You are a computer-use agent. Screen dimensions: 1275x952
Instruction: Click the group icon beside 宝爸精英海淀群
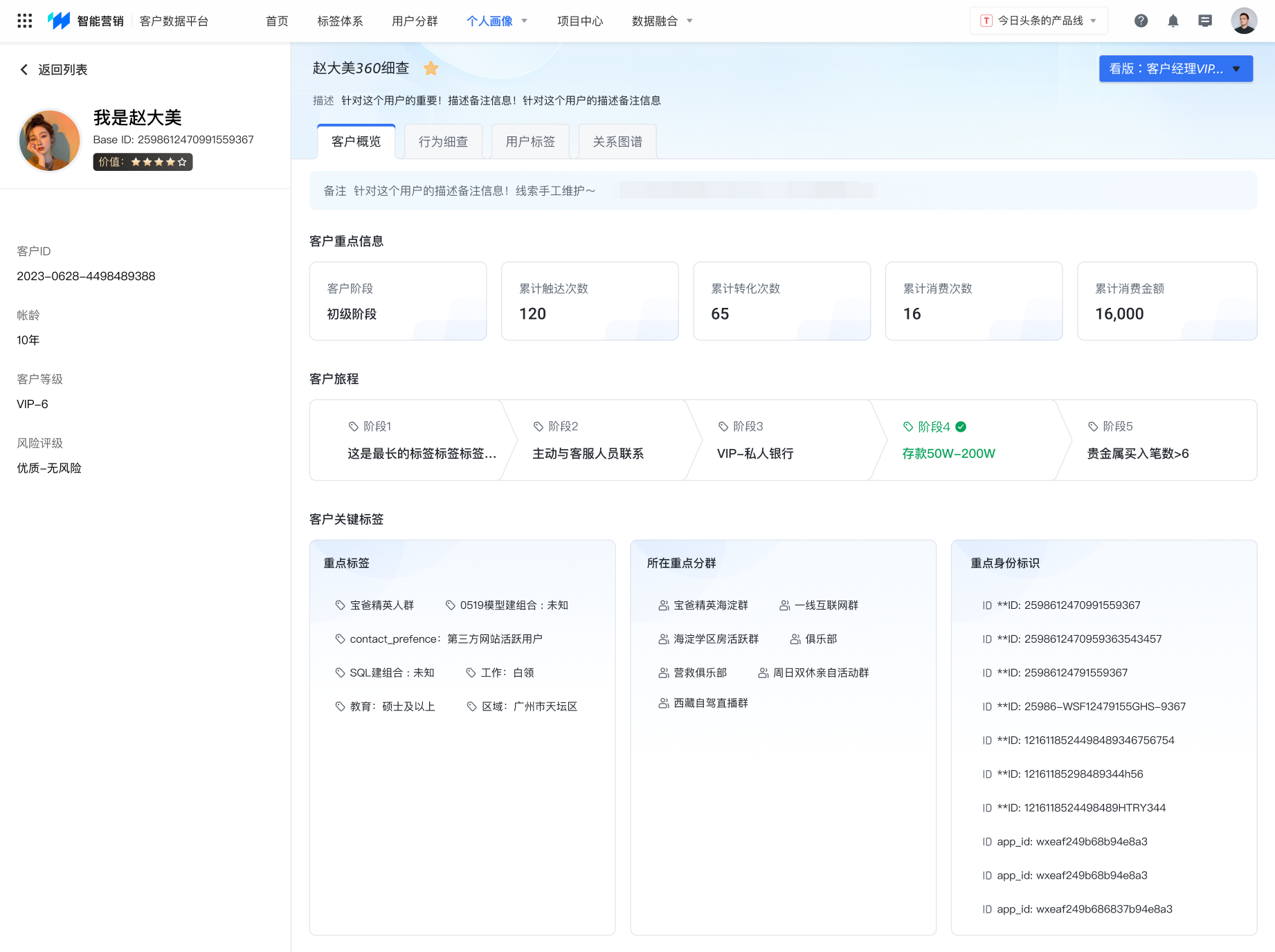click(663, 605)
